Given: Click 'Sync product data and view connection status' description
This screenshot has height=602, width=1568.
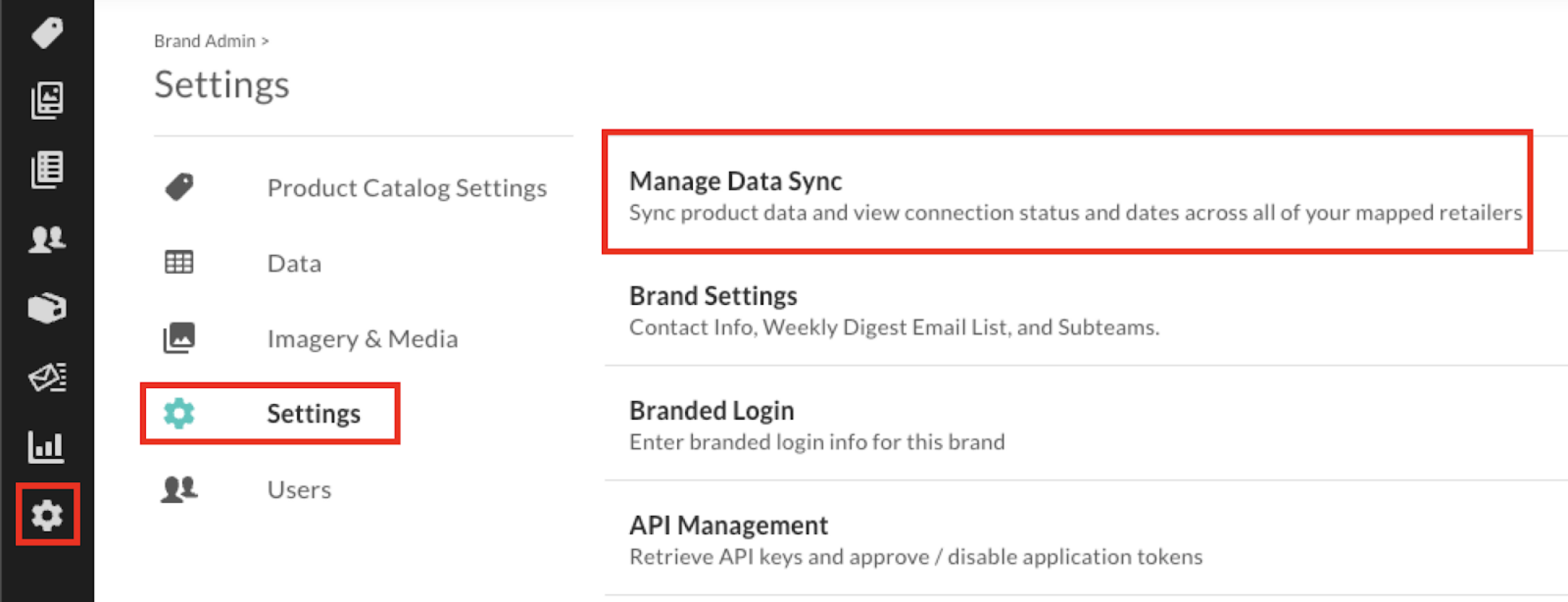Looking at the screenshot, I should click(1076, 213).
